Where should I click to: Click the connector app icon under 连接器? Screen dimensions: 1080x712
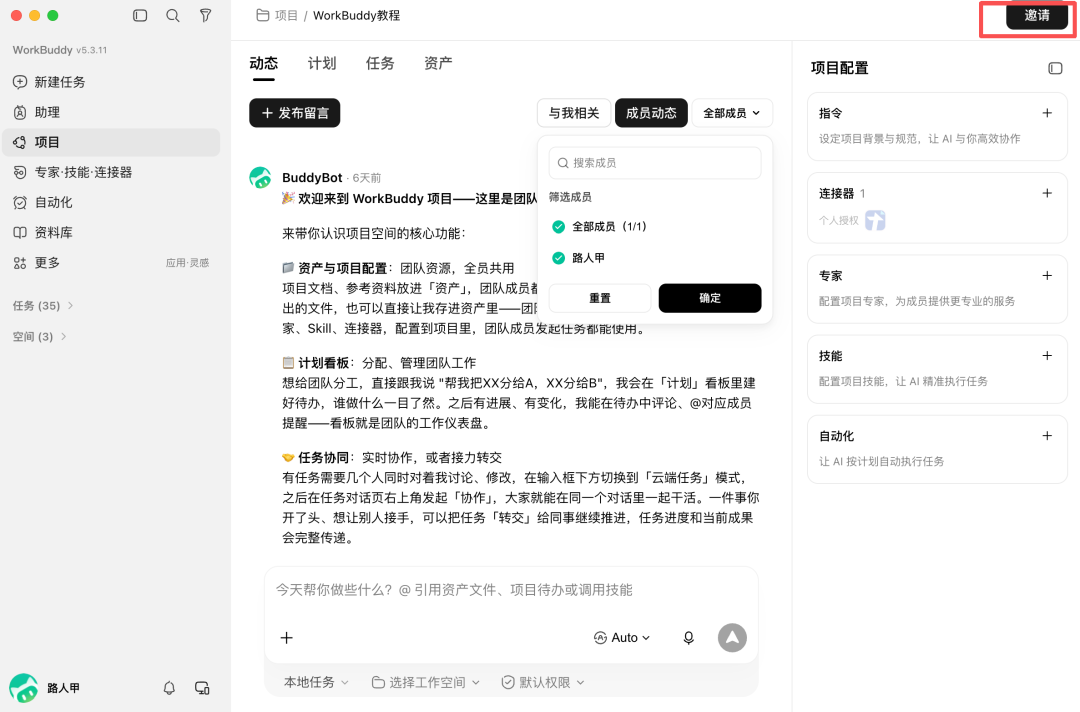point(875,220)
